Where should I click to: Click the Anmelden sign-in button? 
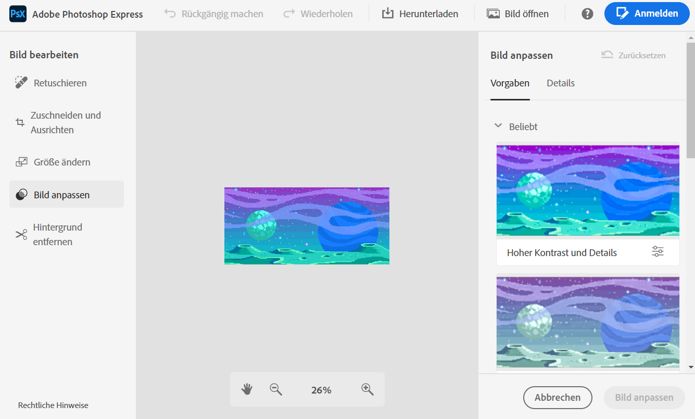click(x=647, y=14)
